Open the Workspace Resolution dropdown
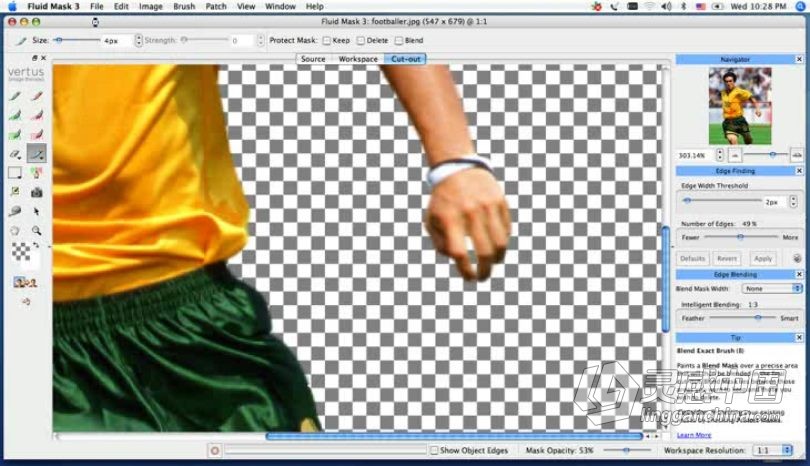810x466 pixels. (772, 451)
